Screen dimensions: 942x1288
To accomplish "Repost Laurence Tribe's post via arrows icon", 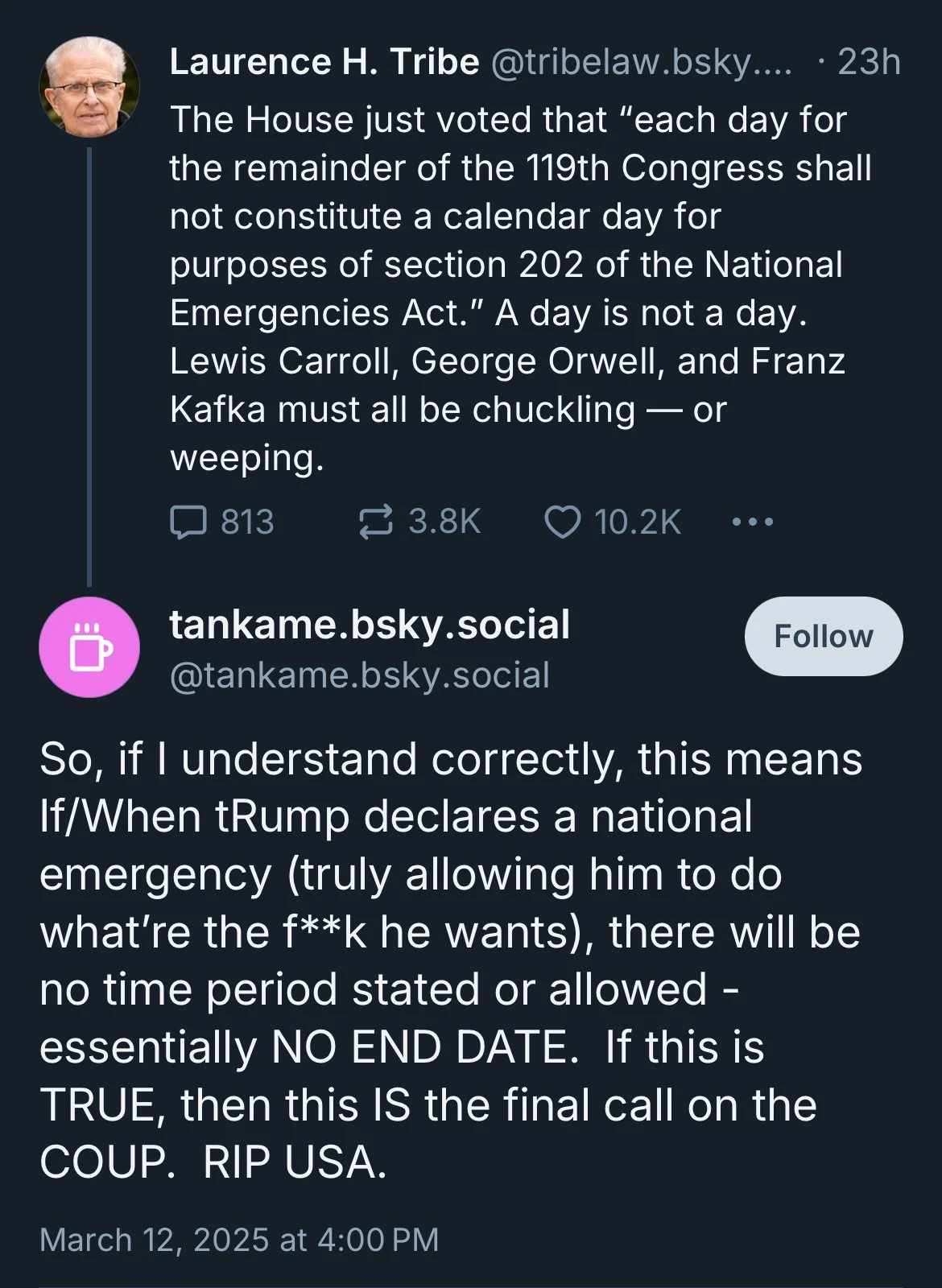I will coord(375,522).
